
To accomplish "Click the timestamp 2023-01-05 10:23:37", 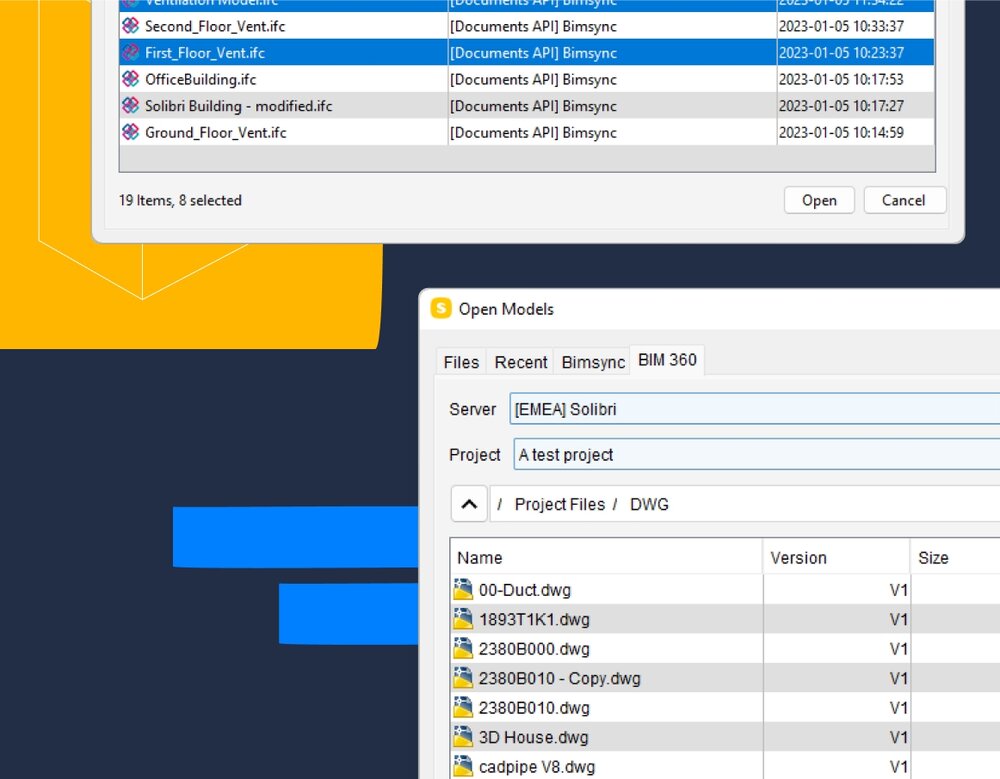I will coord(841,52).
